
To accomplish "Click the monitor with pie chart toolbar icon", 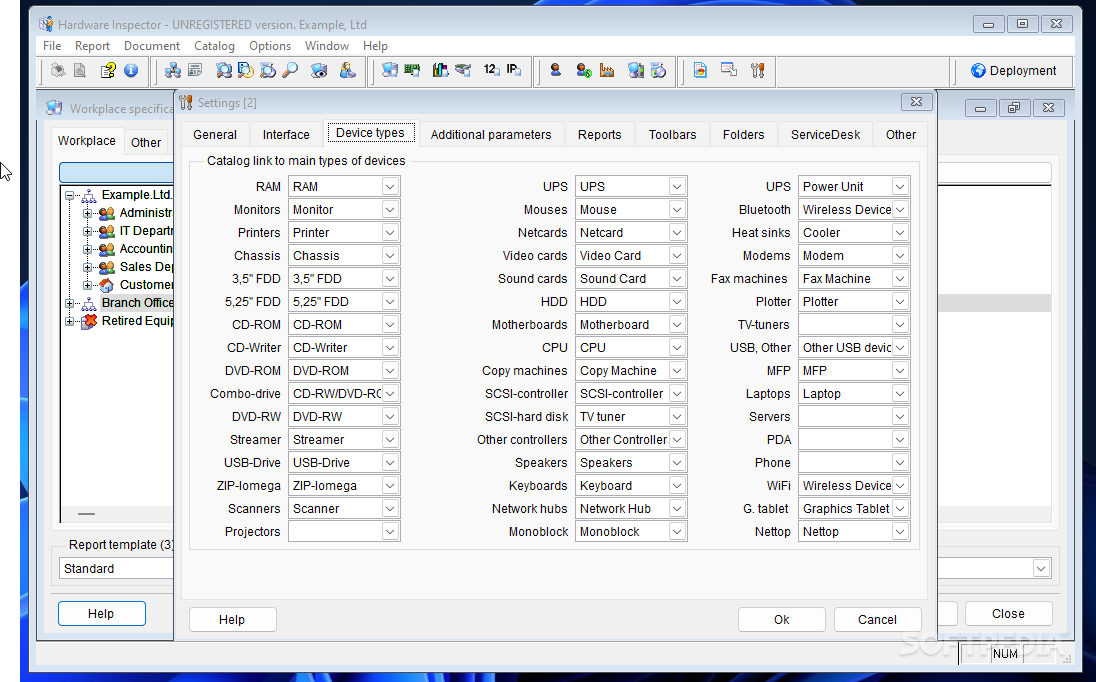I will pos(658,71).
